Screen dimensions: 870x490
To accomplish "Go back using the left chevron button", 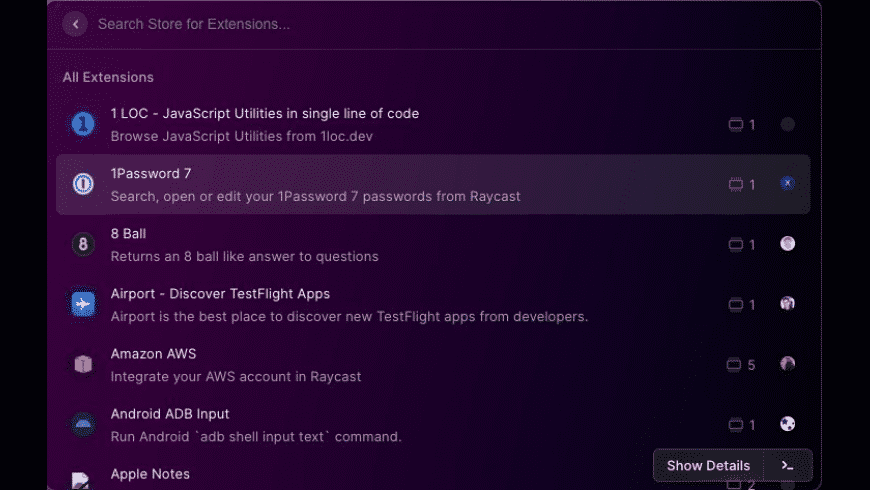I will (x=75, y=24).
